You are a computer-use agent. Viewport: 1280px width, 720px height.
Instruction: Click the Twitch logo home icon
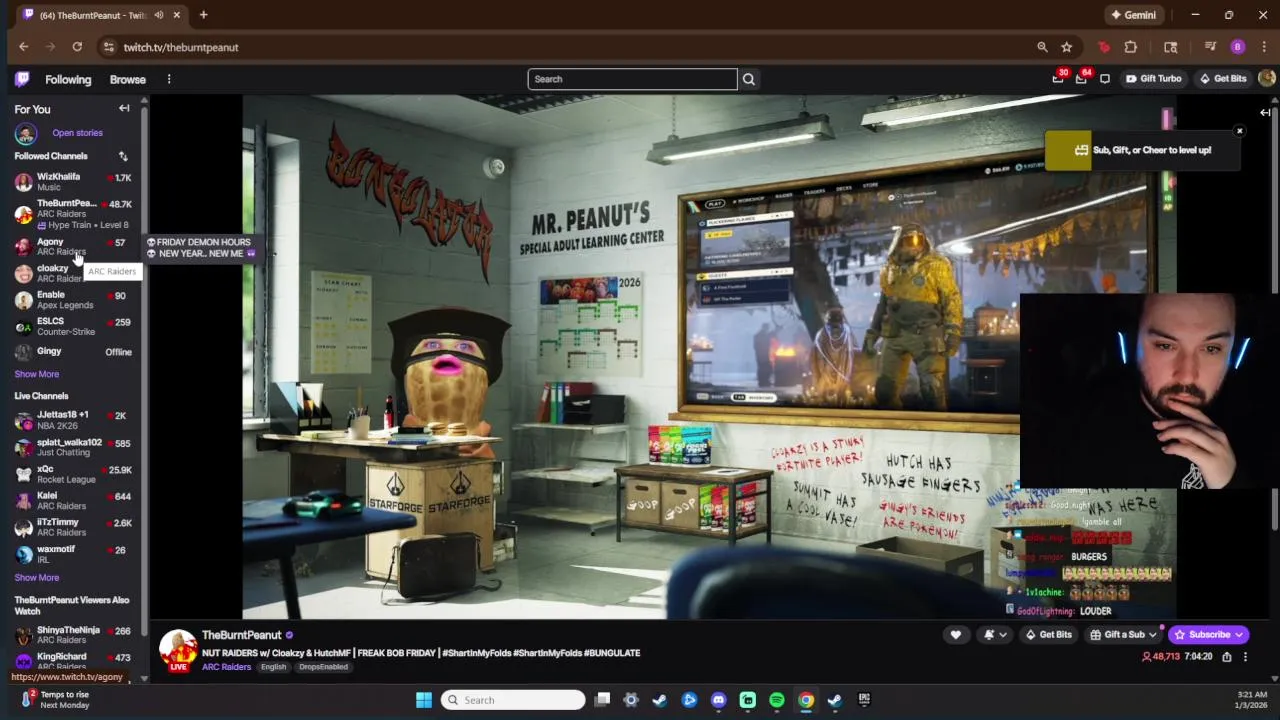[x=22, y=79]
